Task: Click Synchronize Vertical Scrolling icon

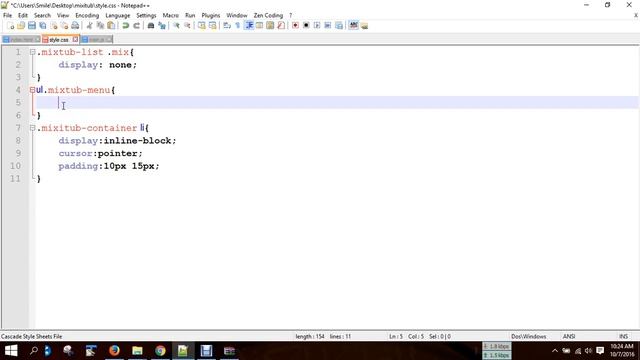Action: (202, 26)
